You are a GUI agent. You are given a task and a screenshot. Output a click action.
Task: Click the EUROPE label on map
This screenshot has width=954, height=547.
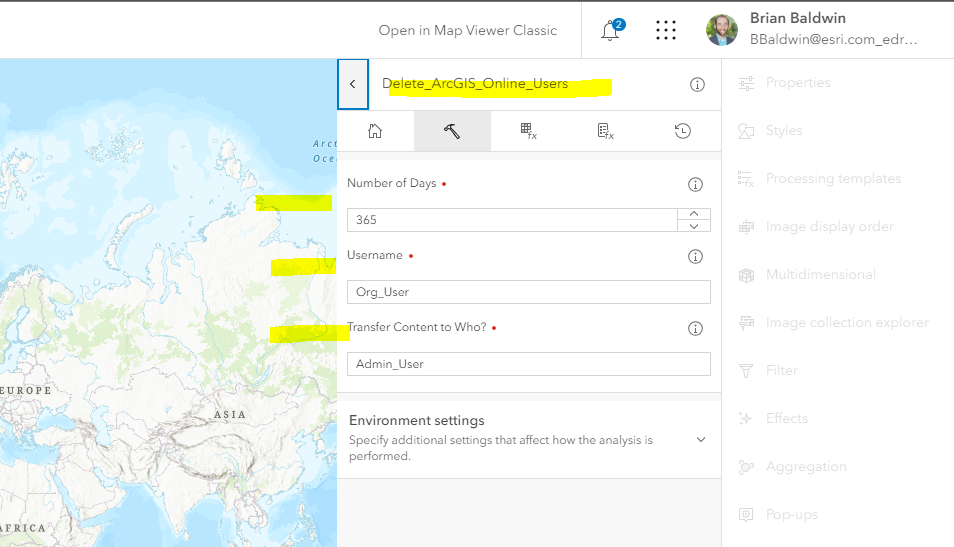tap(26, 390)
